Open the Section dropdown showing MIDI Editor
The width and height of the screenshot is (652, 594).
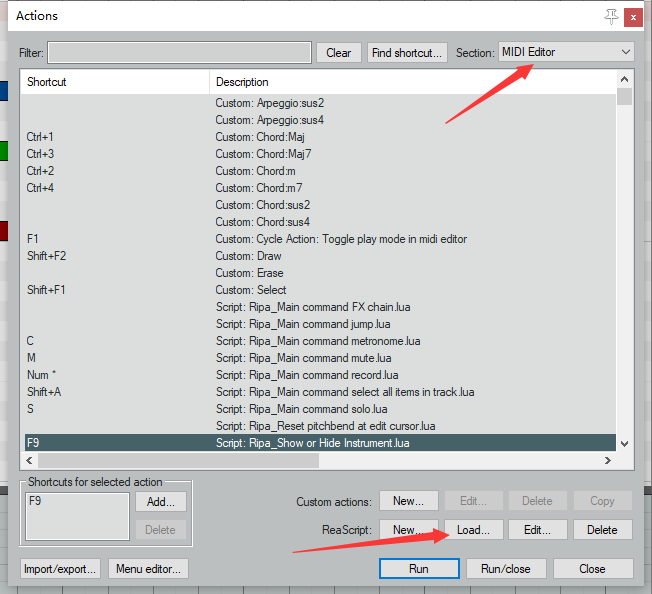[566, 52]
